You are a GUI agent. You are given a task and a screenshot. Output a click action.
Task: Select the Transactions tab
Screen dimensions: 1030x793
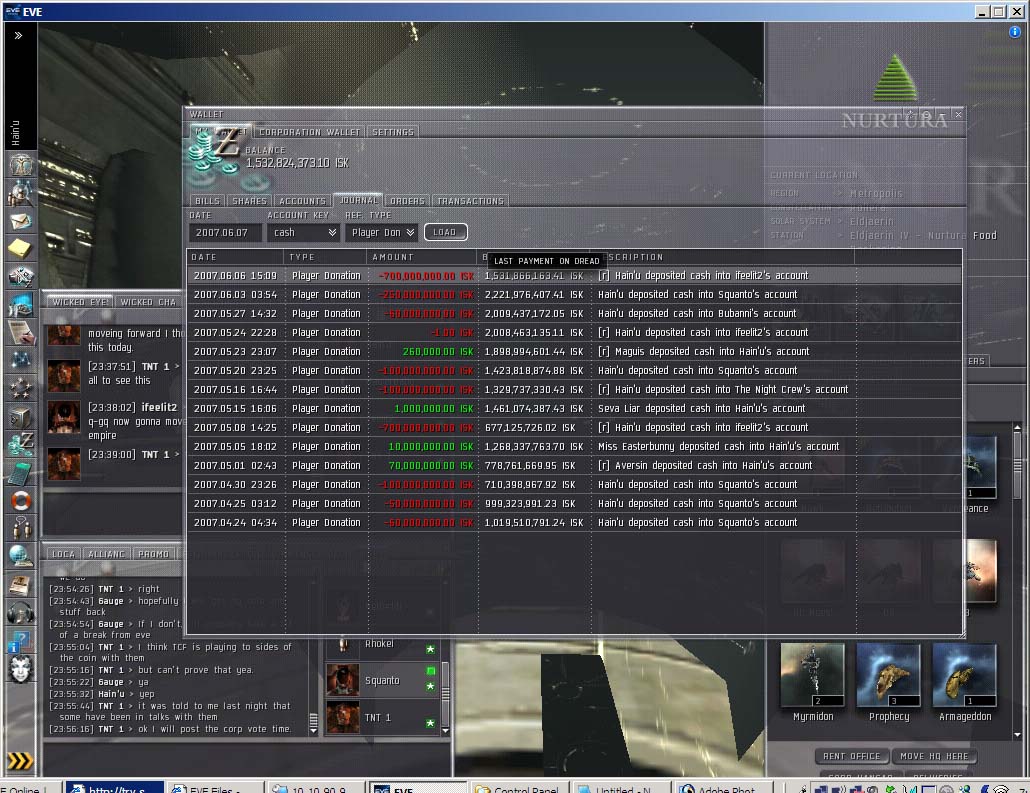click(x=471, y=201)
